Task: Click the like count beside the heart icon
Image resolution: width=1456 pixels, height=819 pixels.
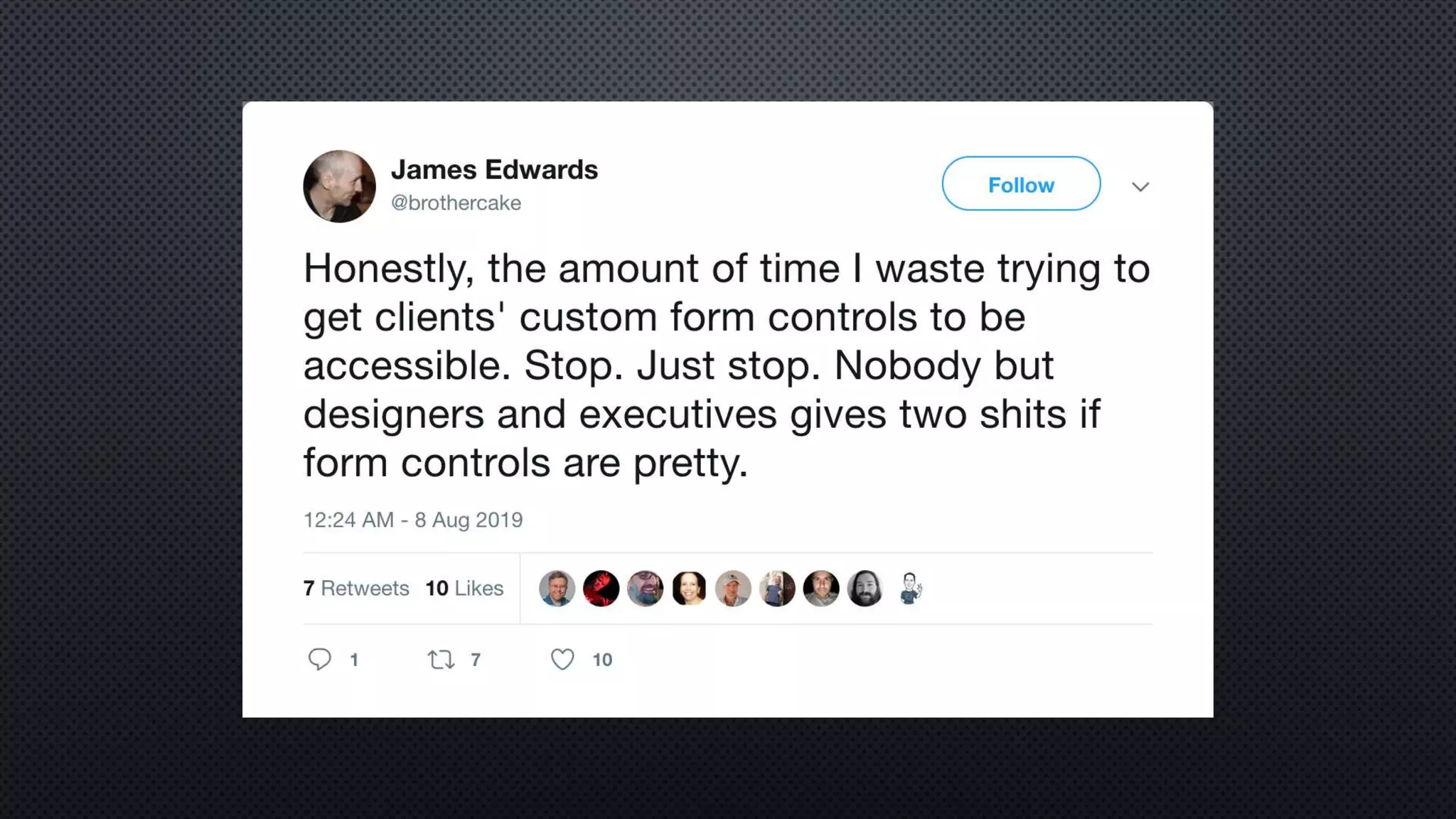Action: tap(602, 660)
